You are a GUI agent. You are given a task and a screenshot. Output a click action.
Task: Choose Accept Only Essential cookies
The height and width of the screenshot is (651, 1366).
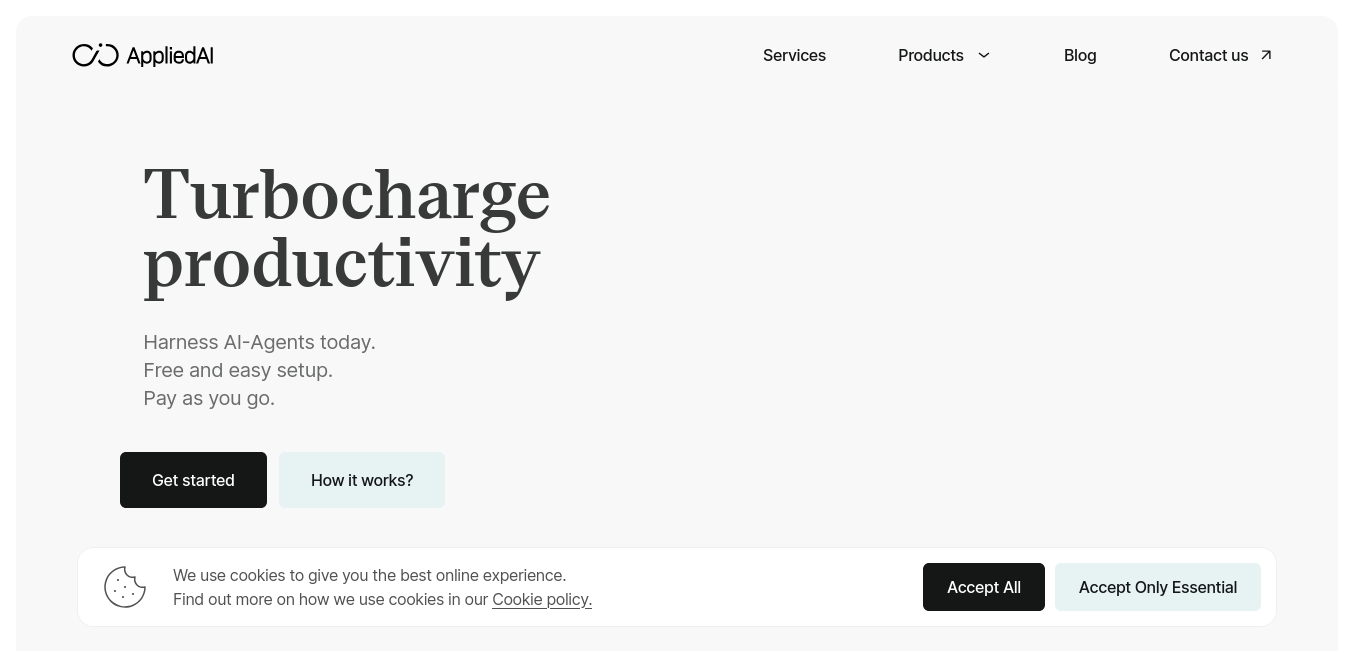(1158, 587)
